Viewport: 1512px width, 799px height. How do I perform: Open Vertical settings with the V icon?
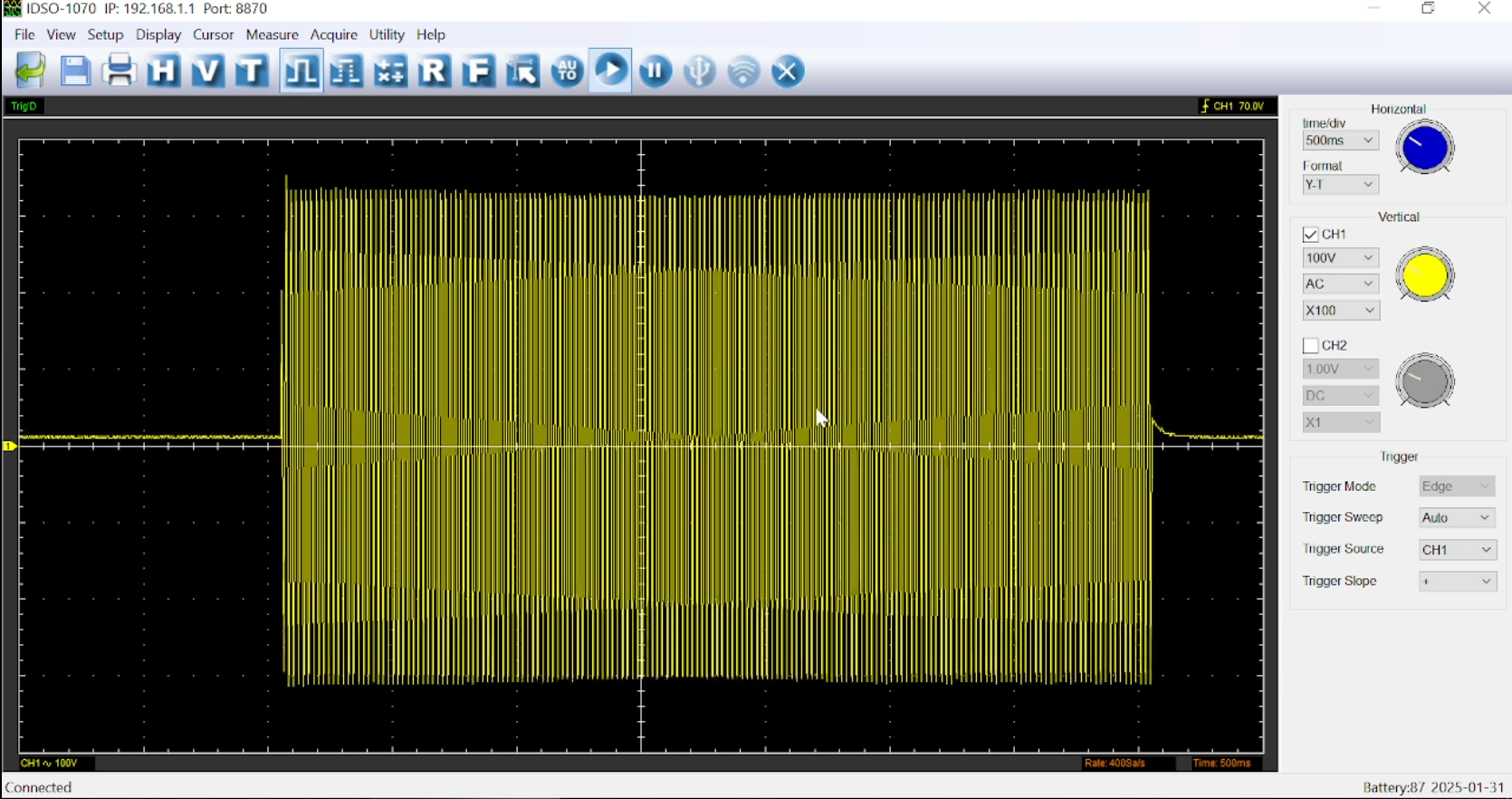tap(208, 71)
